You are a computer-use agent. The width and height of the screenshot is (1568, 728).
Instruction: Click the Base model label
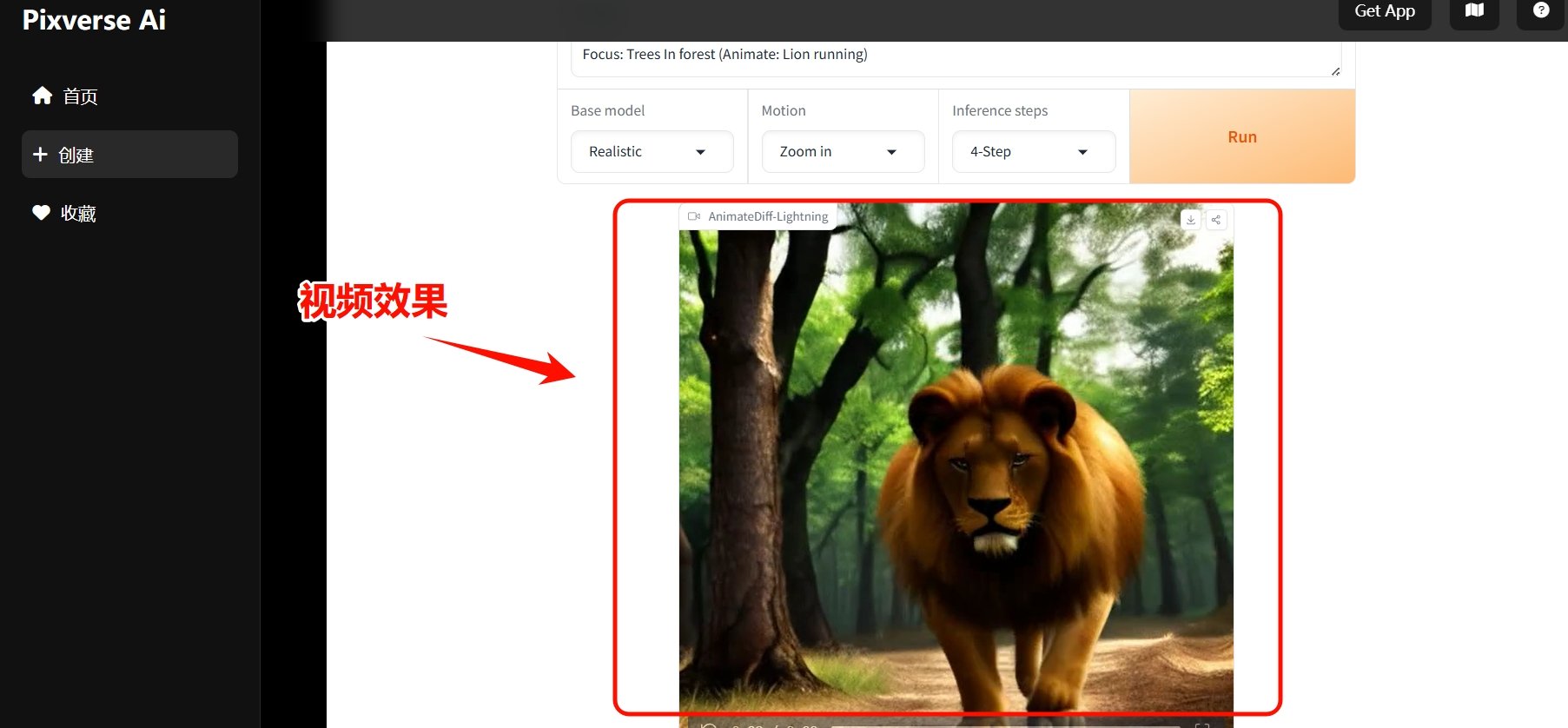607,110
